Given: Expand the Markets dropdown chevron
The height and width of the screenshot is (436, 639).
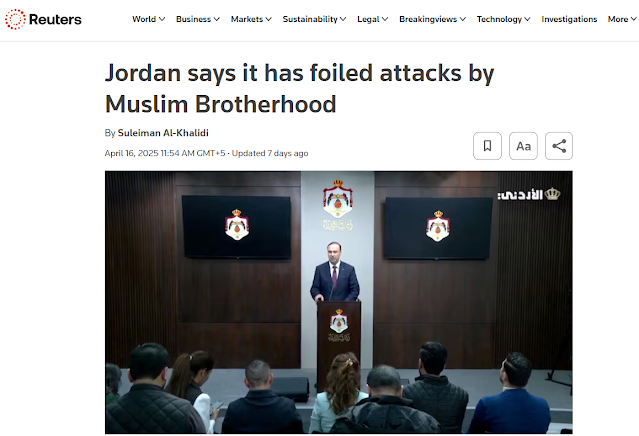Looking at the screenshot, I should [268, 19].
